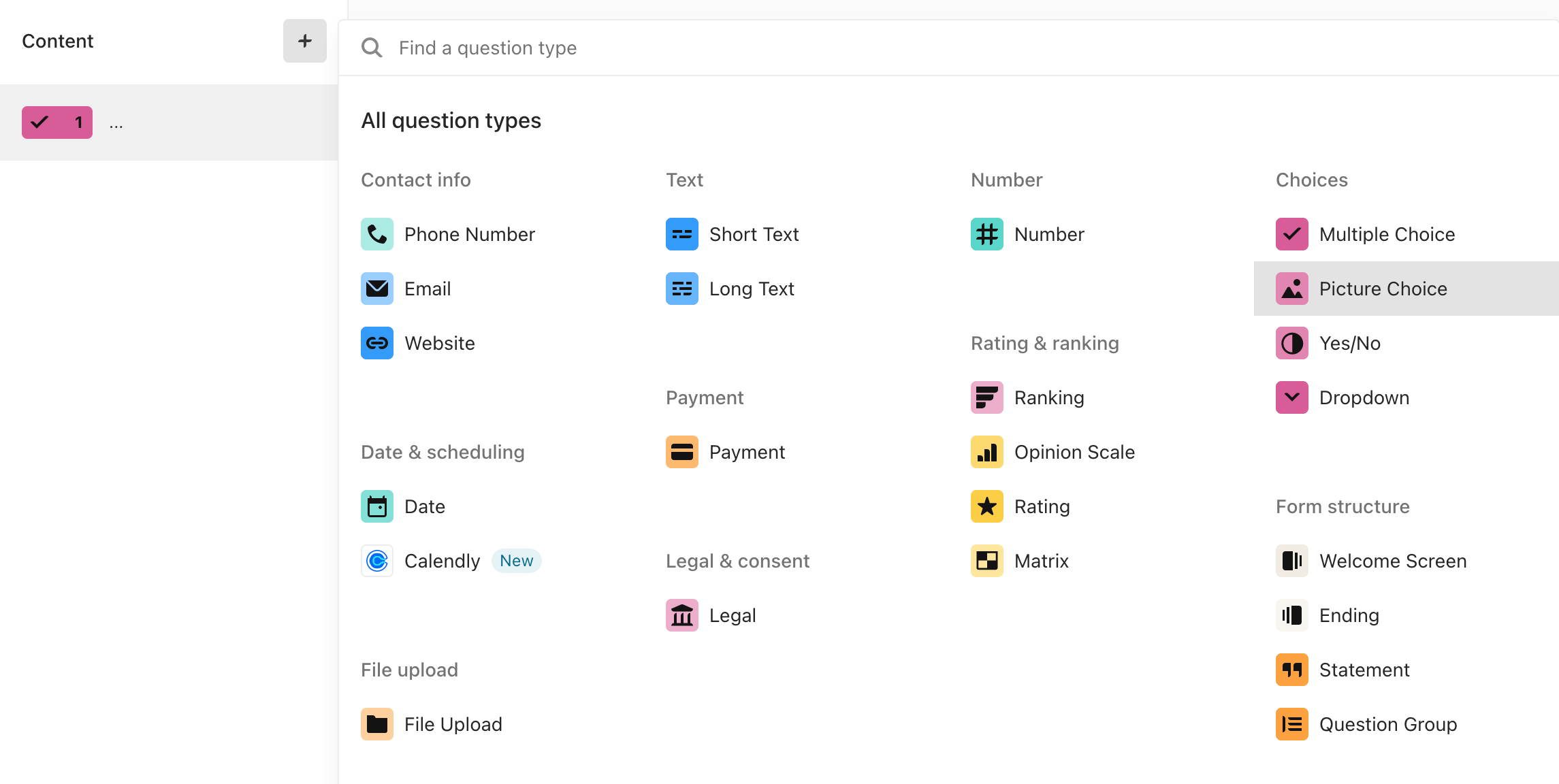Choose the Website link icon

pyautogui.click(x=376, y=343)
